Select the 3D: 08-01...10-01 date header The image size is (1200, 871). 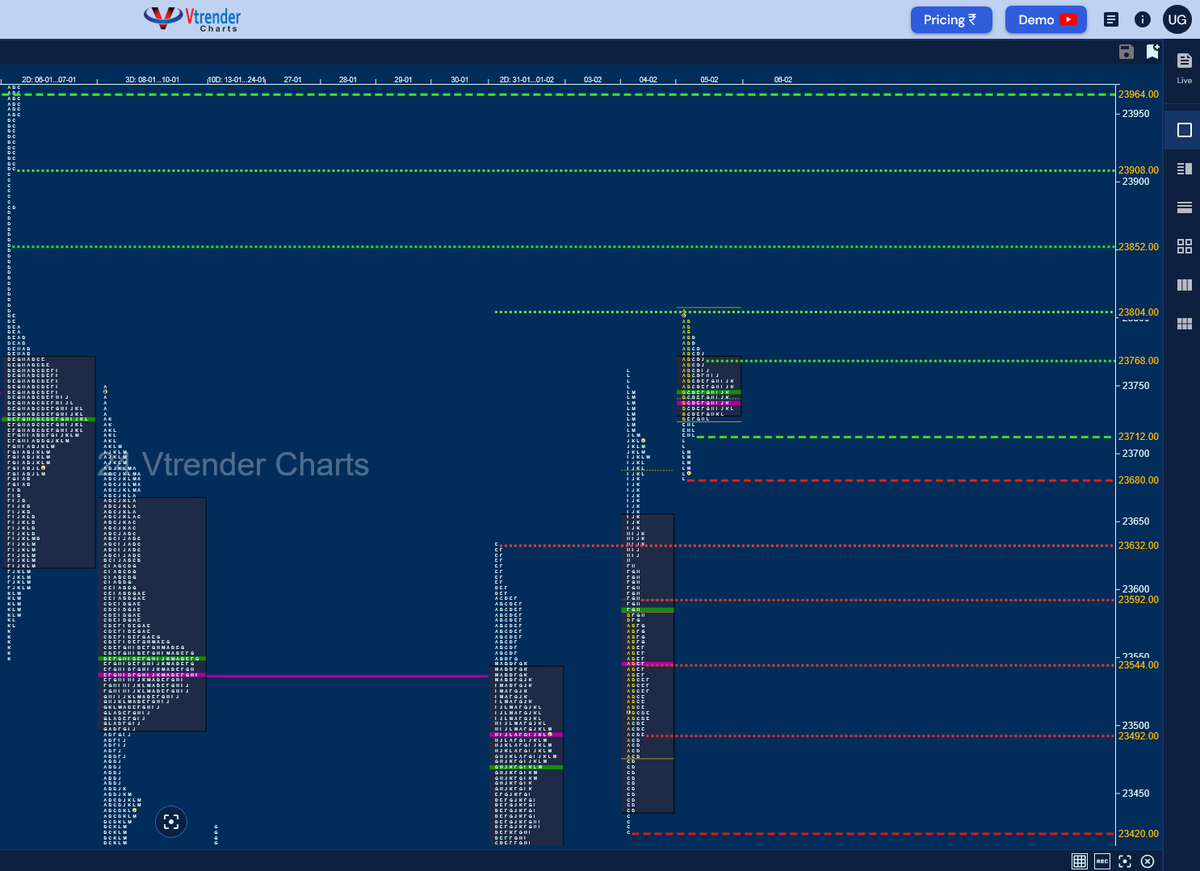pyautogui.click(x=152, y=79)
